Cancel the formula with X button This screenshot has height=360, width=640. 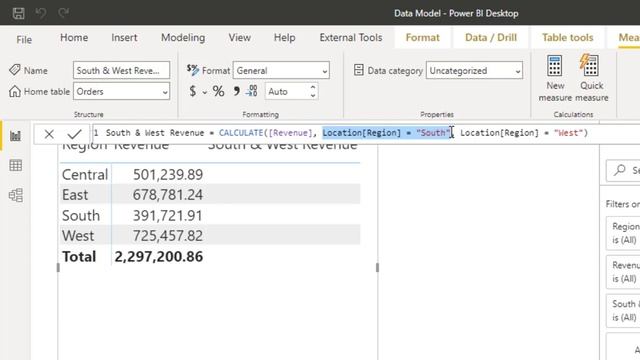49,133
